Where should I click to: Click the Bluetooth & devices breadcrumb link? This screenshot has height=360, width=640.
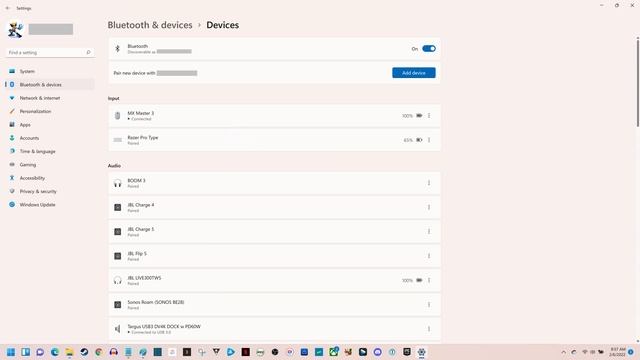coord(150,25)
